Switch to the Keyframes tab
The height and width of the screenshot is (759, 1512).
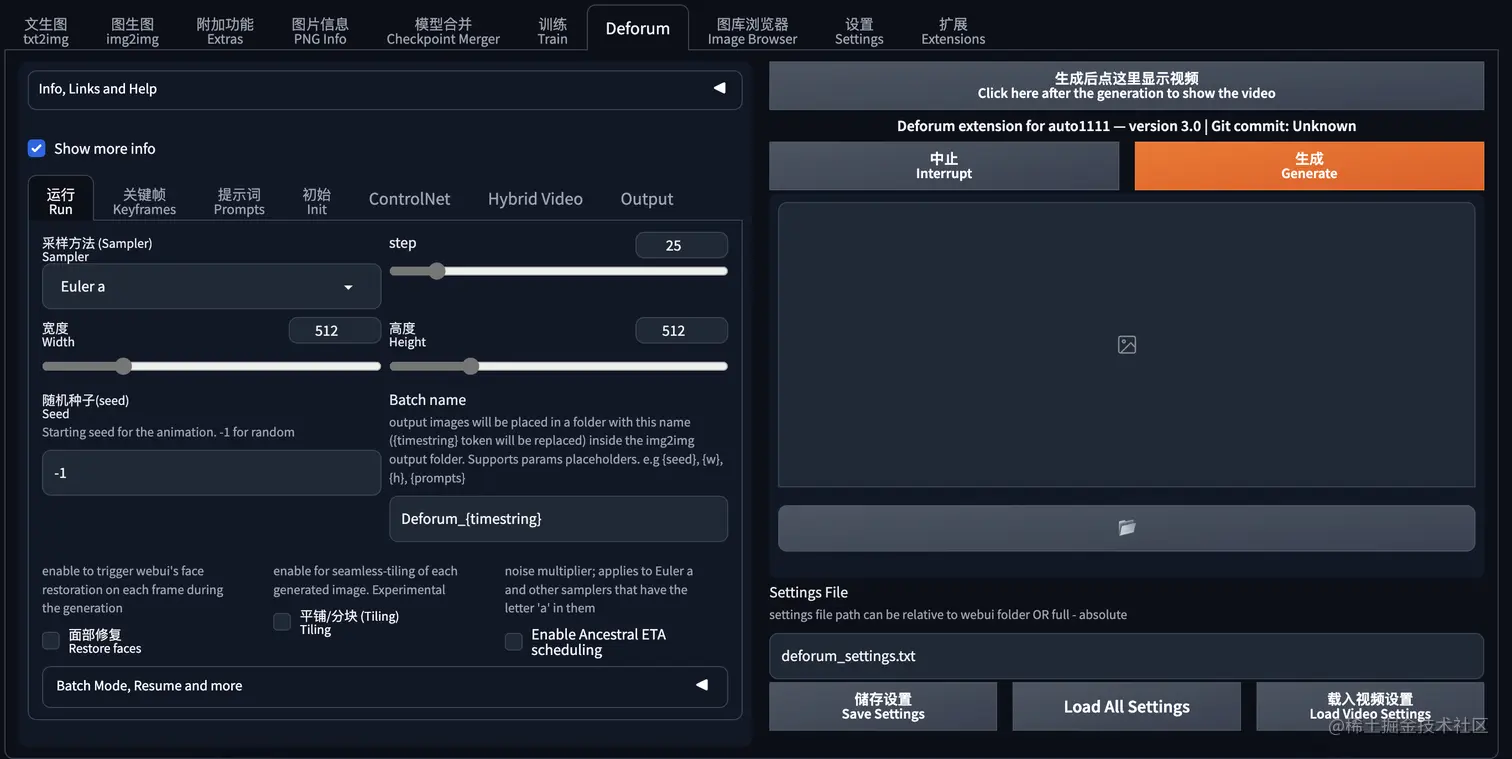[x=144, y=198]
